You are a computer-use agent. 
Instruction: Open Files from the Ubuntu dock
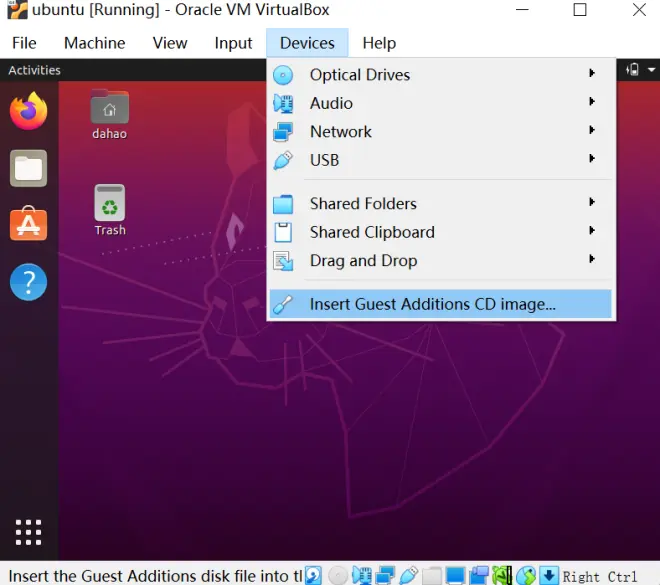pos(29,168)
